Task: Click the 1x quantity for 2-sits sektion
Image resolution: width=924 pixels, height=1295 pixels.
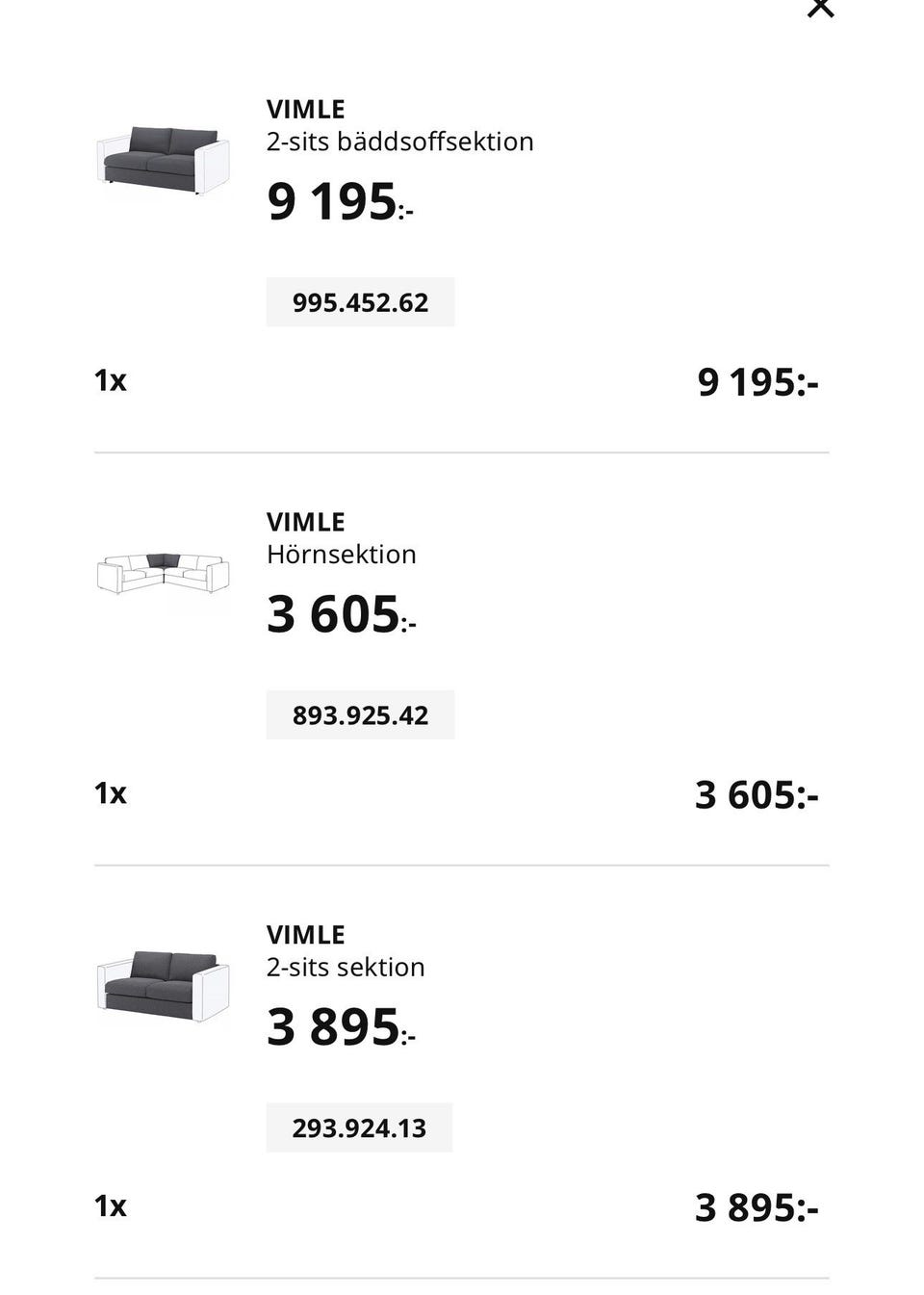Action: [111, 1205]
